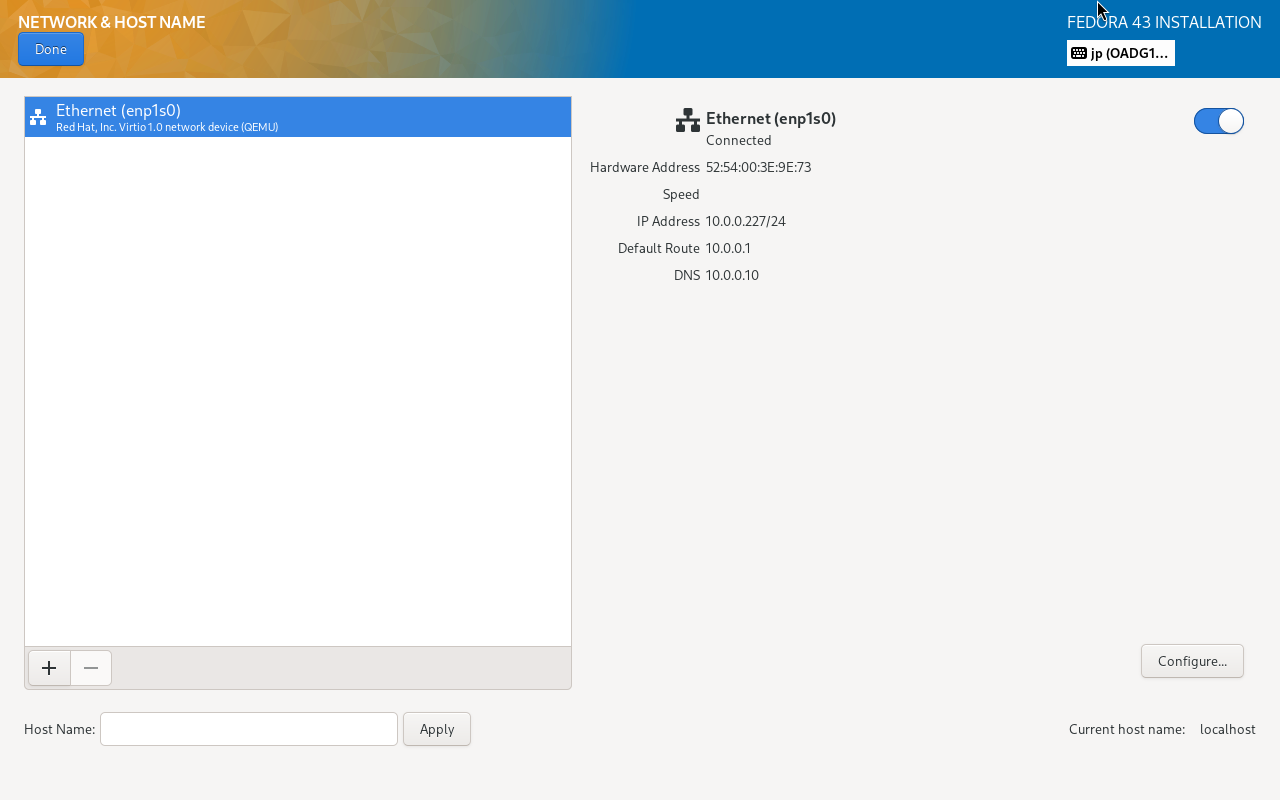The height and width of the screenshot is (800, 1280).
Task: Click the DNS value 10.0.0.10
Action: pos(732,275)
